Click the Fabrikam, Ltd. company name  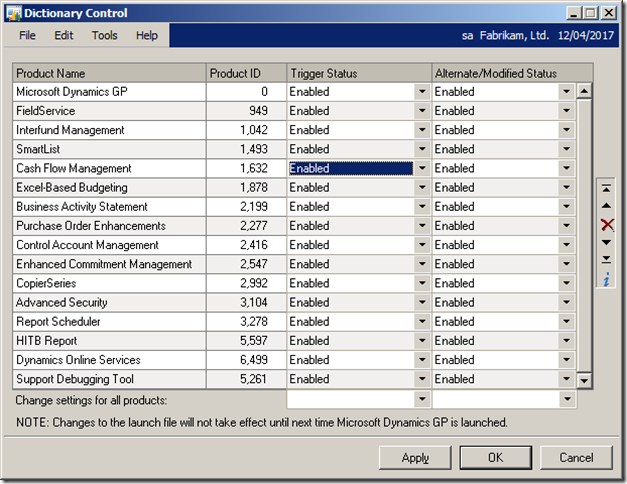coord(514,35)
